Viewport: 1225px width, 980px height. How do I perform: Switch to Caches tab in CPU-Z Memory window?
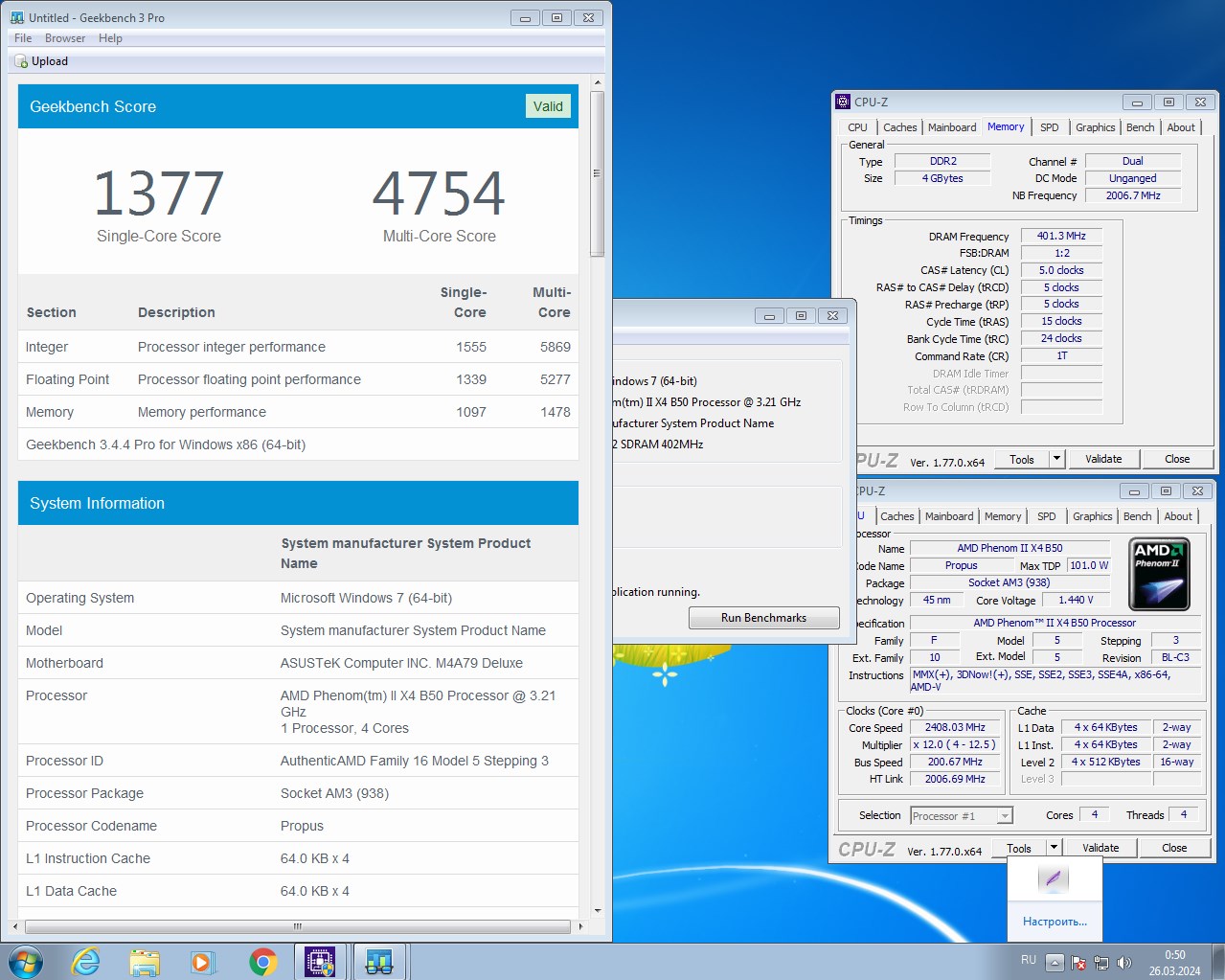(900, 127)
